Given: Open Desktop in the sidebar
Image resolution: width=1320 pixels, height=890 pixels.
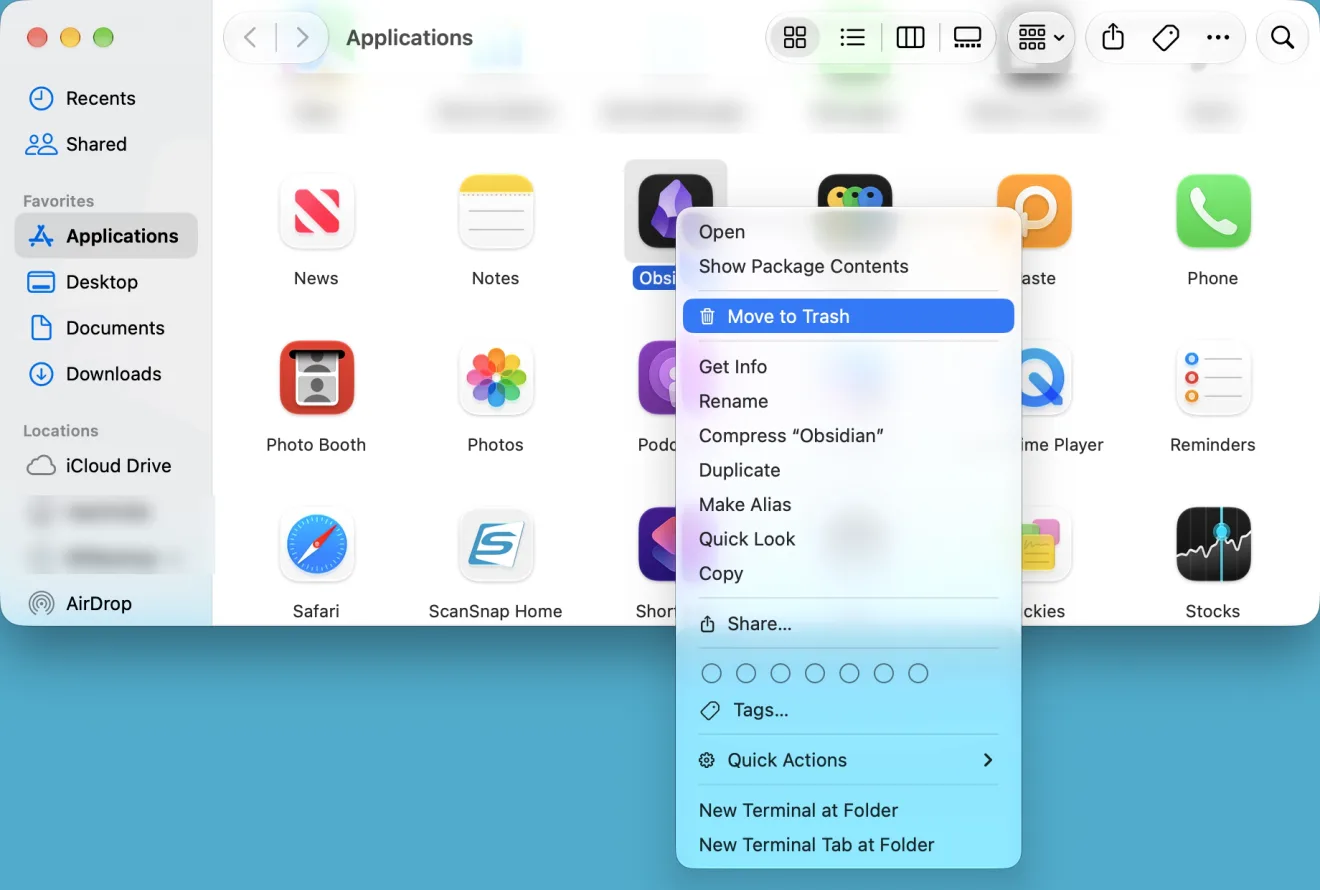Looking at the screenshot, I should pyautogui.click(x=106, y=282).
